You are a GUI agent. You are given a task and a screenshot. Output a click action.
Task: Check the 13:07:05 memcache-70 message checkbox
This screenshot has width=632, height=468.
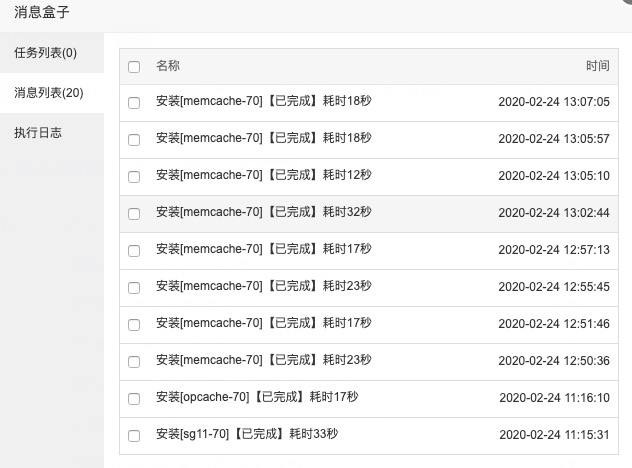point(134,103)
